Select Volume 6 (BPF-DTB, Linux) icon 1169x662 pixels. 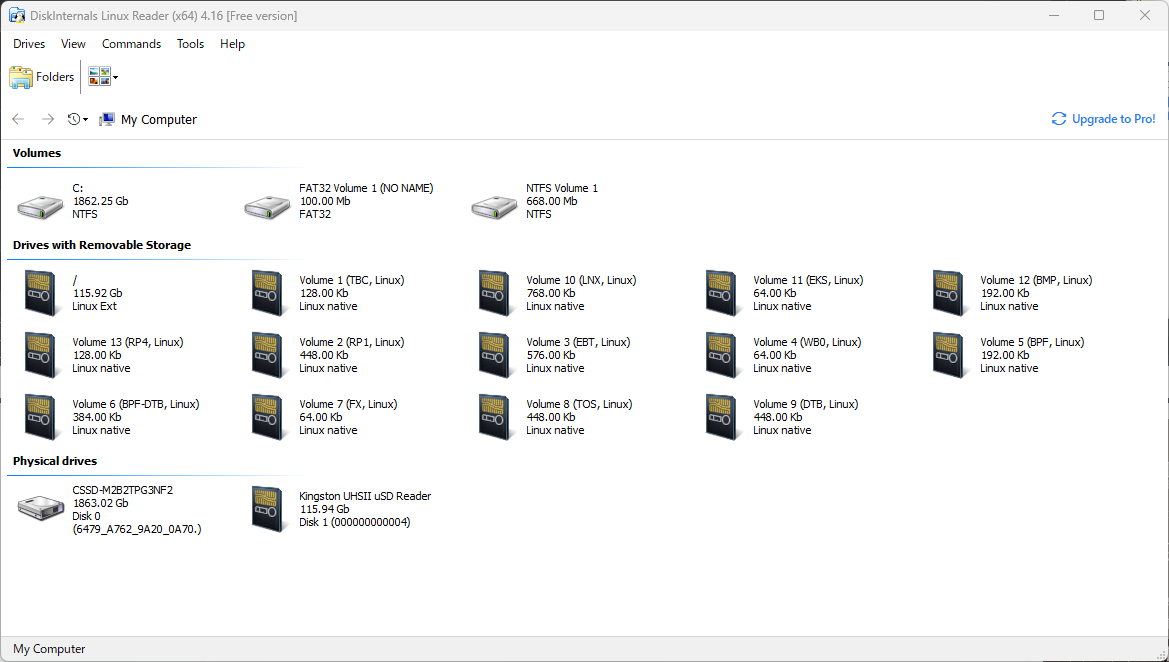click(40, 417)
